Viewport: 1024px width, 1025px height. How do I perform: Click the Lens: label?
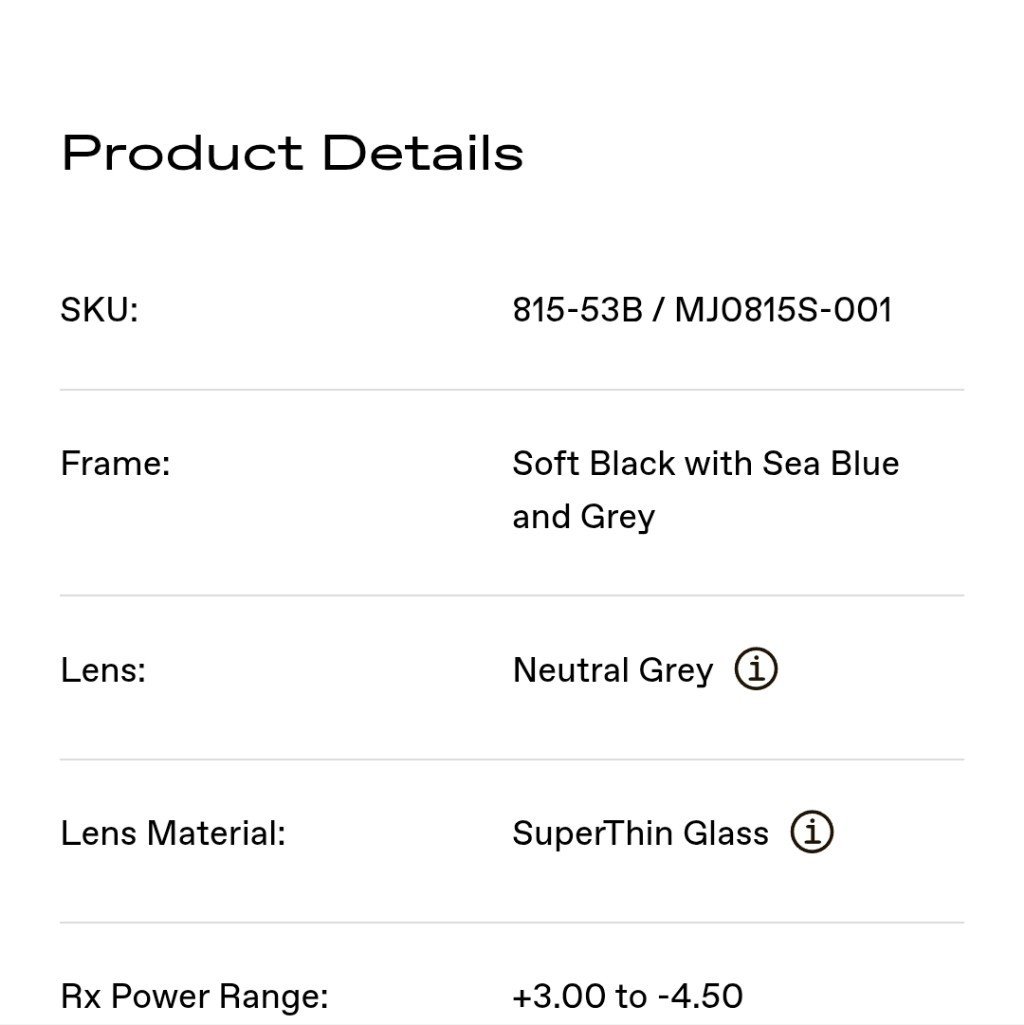point(103,670)
